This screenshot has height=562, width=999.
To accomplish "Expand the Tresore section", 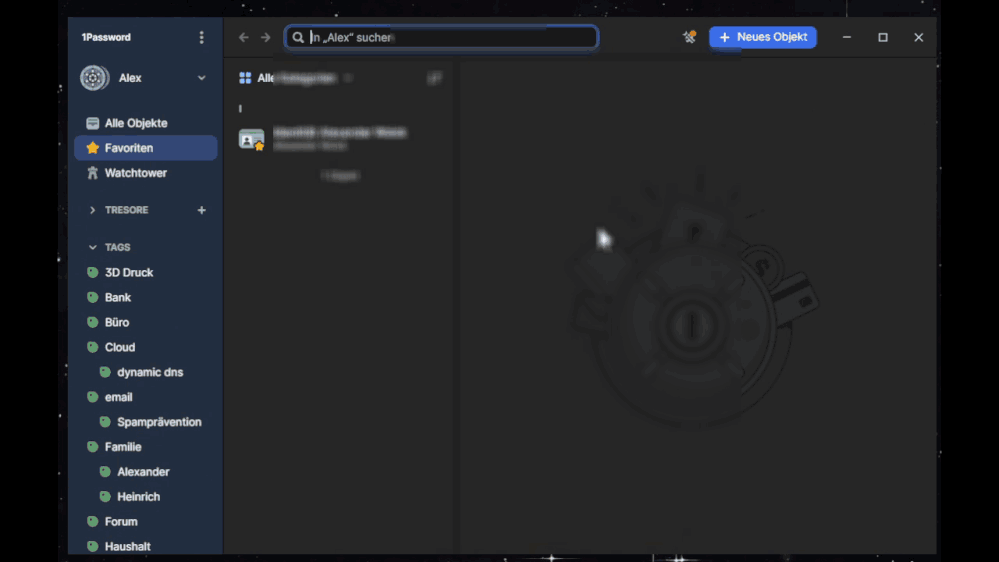I will click(x=93, y=210).
